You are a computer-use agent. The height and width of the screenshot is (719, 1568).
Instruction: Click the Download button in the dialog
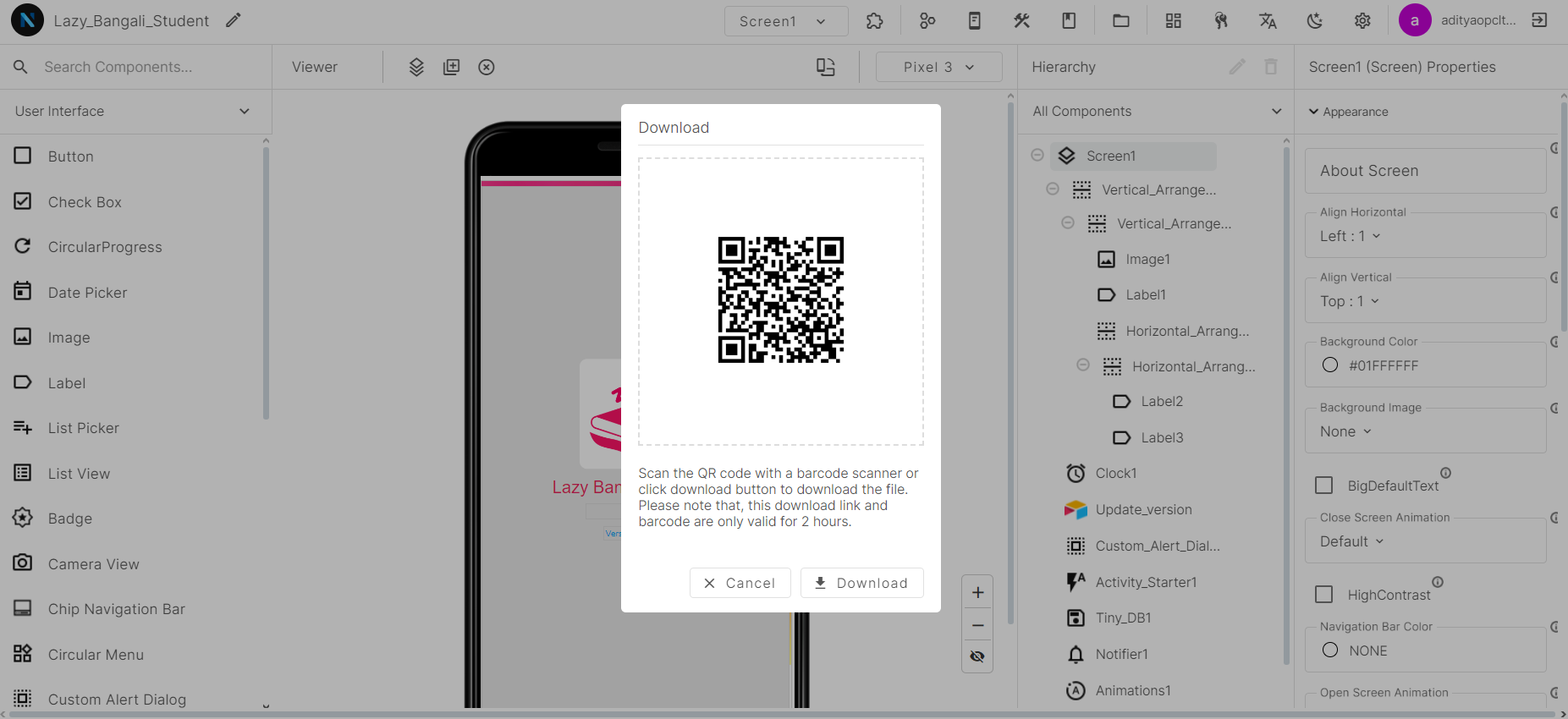tap(861, 583)
